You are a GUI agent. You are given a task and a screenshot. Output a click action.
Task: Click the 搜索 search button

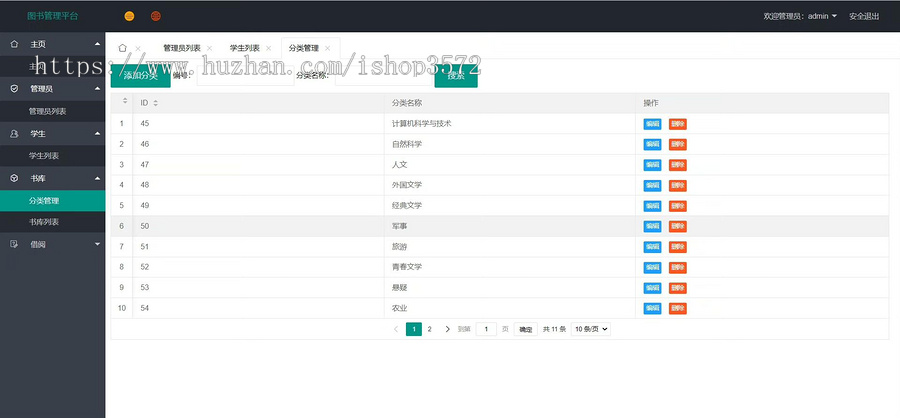(456, 75)
